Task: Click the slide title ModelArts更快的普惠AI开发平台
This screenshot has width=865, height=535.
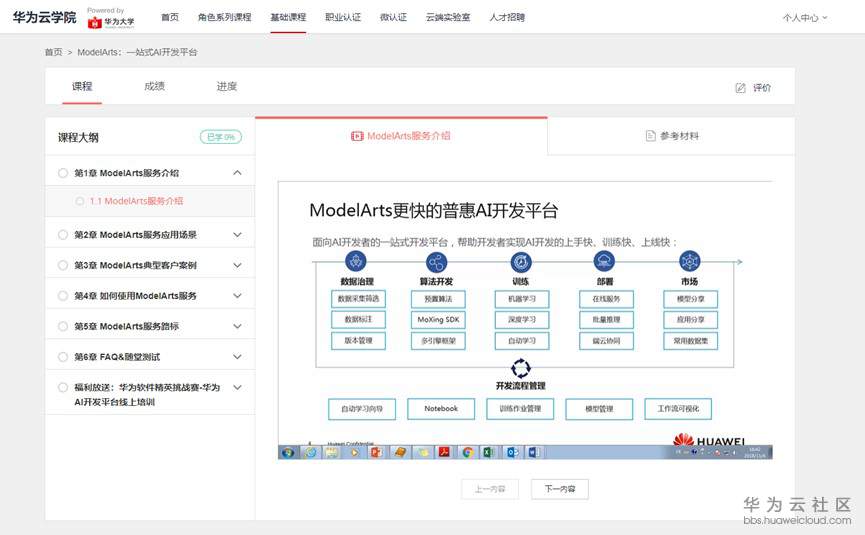Action: click(434, 210)
